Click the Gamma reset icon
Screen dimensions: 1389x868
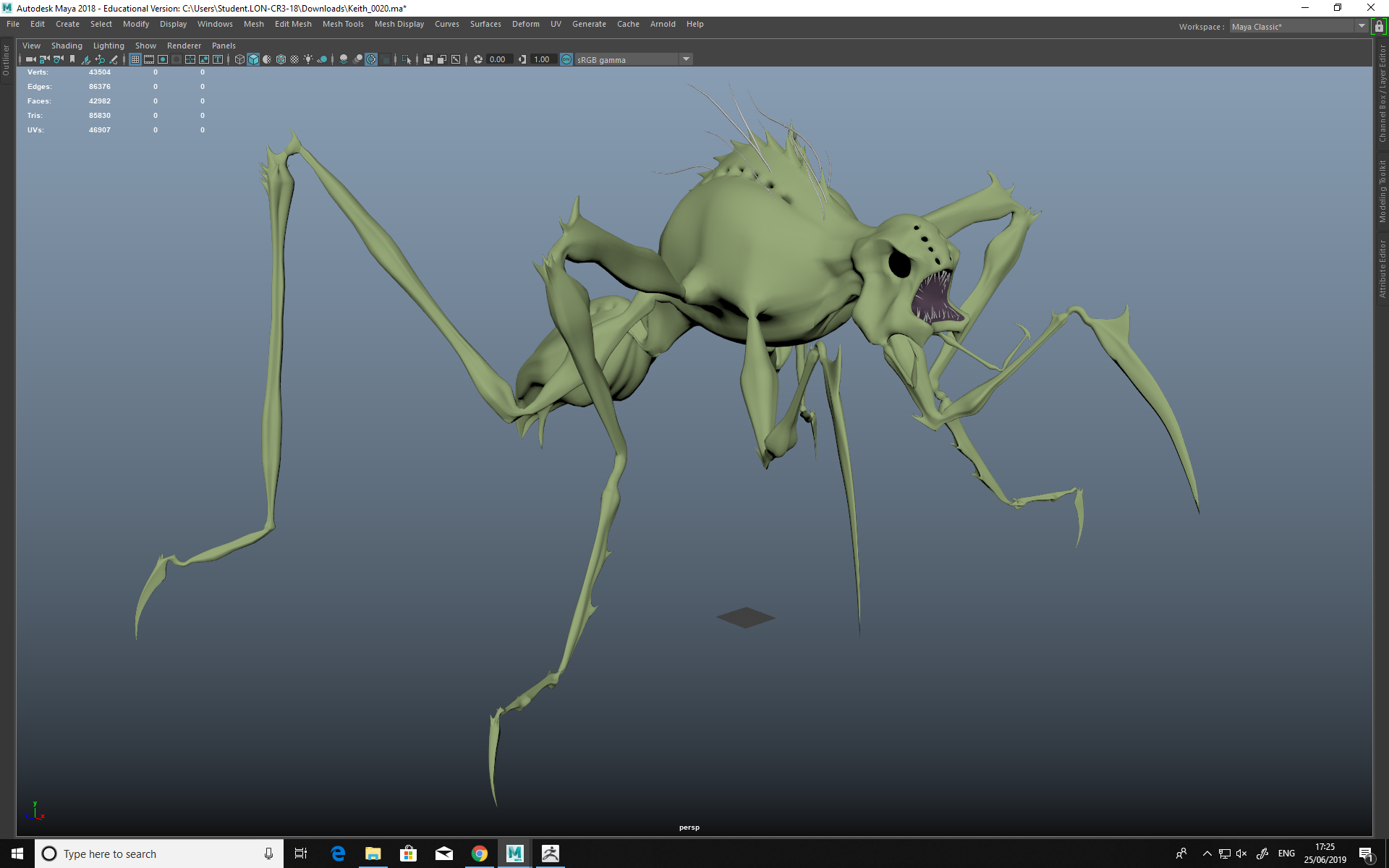pos(522,59)
